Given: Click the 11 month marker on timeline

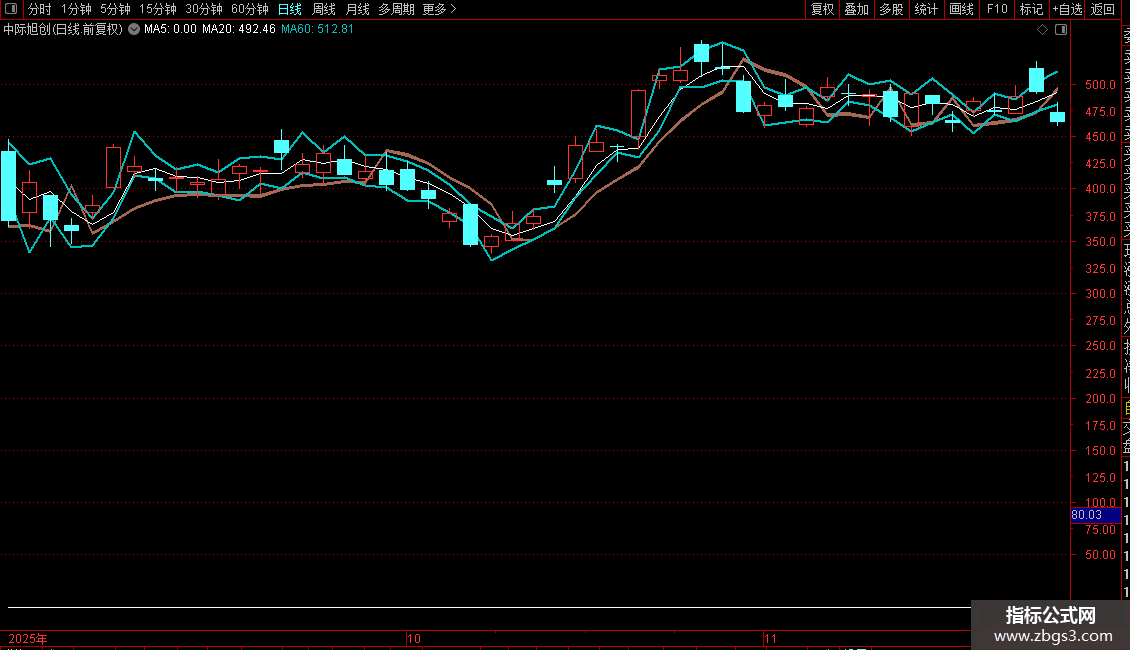Looking at the screenshot, I should [770, 638].
